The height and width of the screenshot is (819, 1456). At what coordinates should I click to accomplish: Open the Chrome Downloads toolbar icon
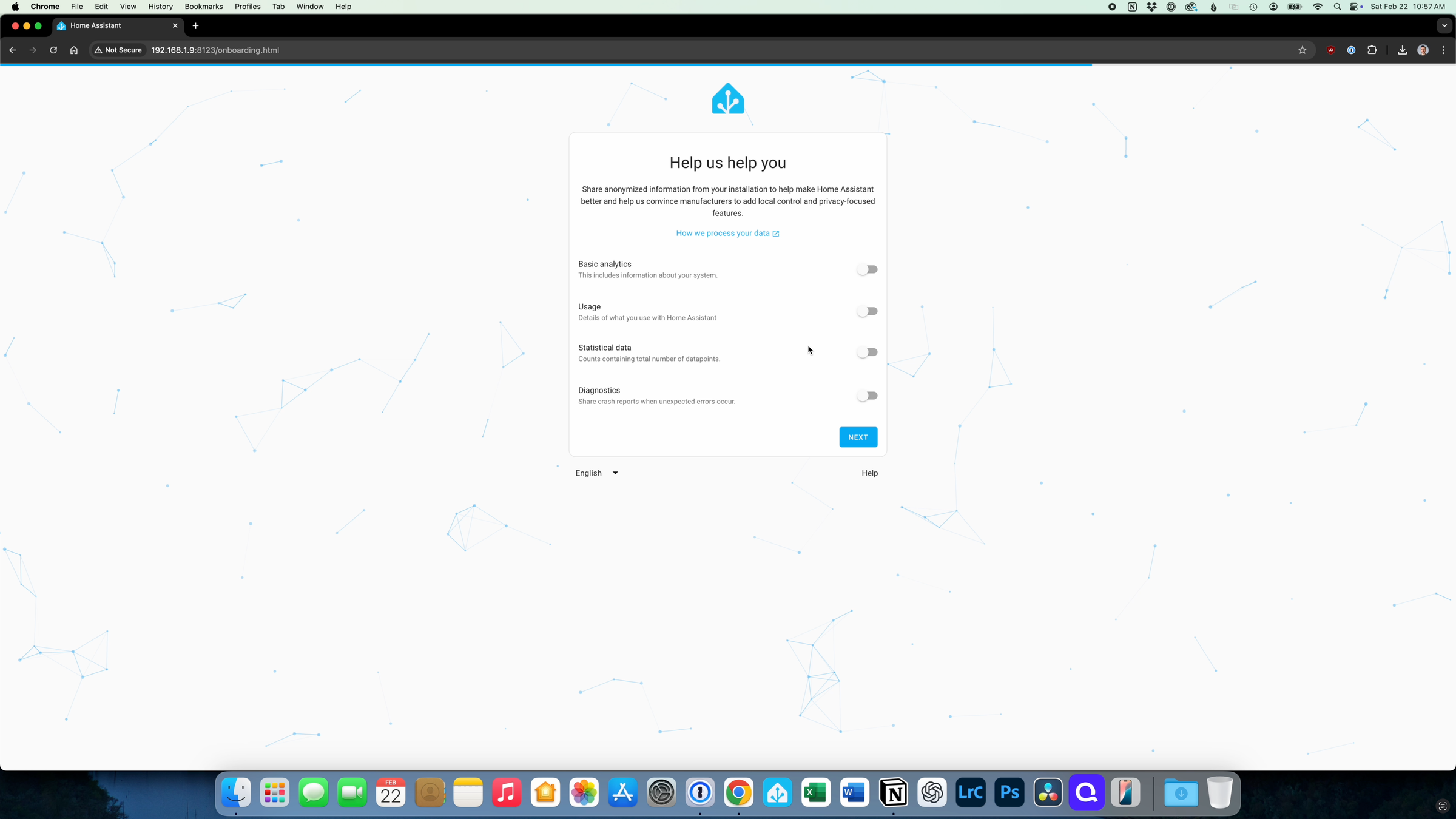[x=1402, y=50]
